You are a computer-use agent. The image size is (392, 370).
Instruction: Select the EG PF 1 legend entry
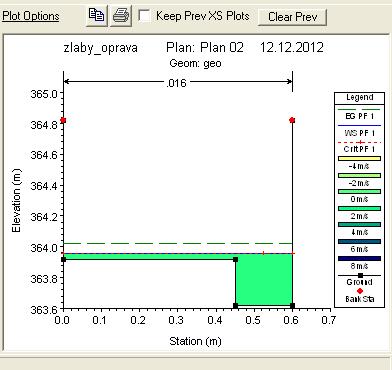(x=359, y=114)
